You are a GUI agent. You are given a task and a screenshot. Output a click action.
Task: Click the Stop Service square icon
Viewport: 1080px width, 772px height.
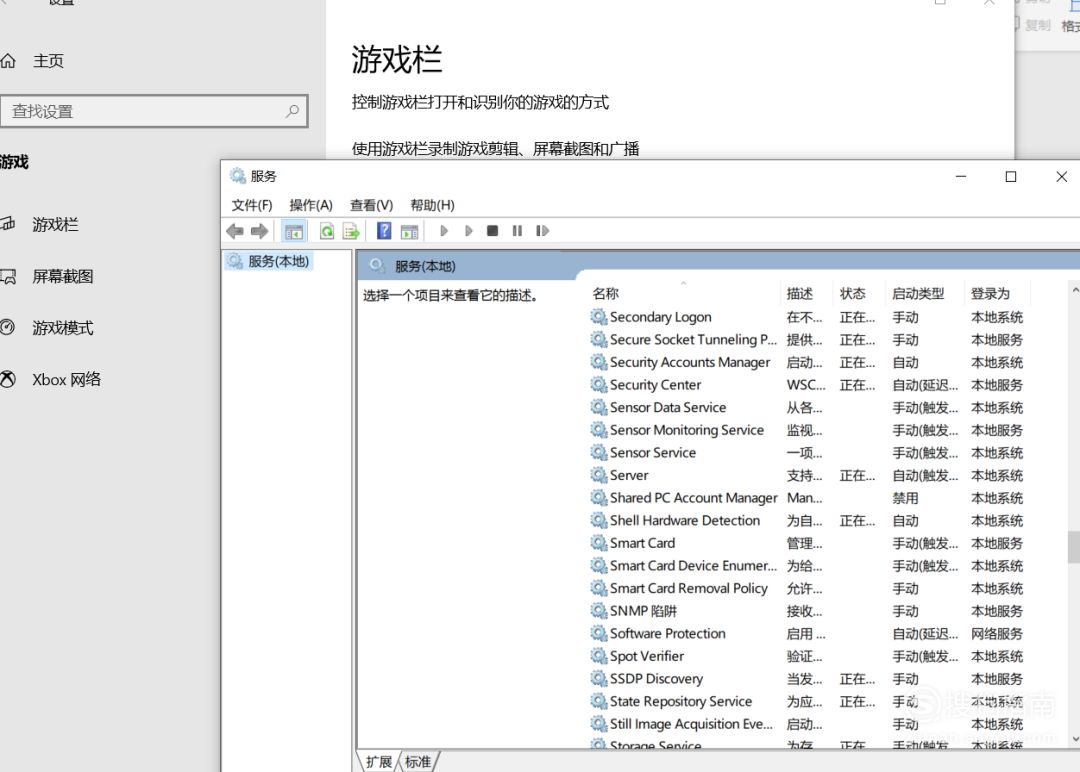[492, 231]
